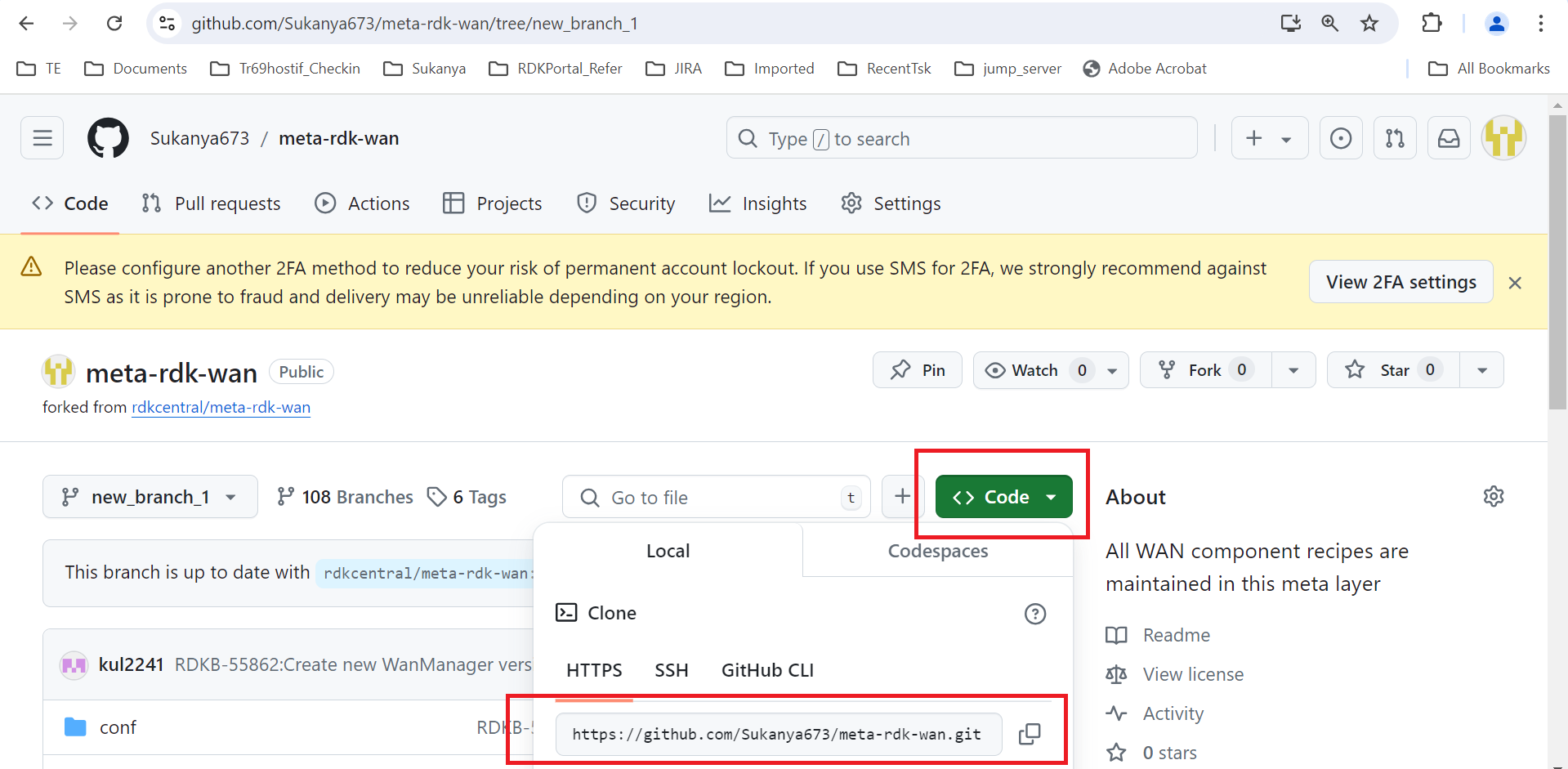Screen dimensions: 1568x769
Task: Click the About section settings gear
Action: (x=1494, y=496)
